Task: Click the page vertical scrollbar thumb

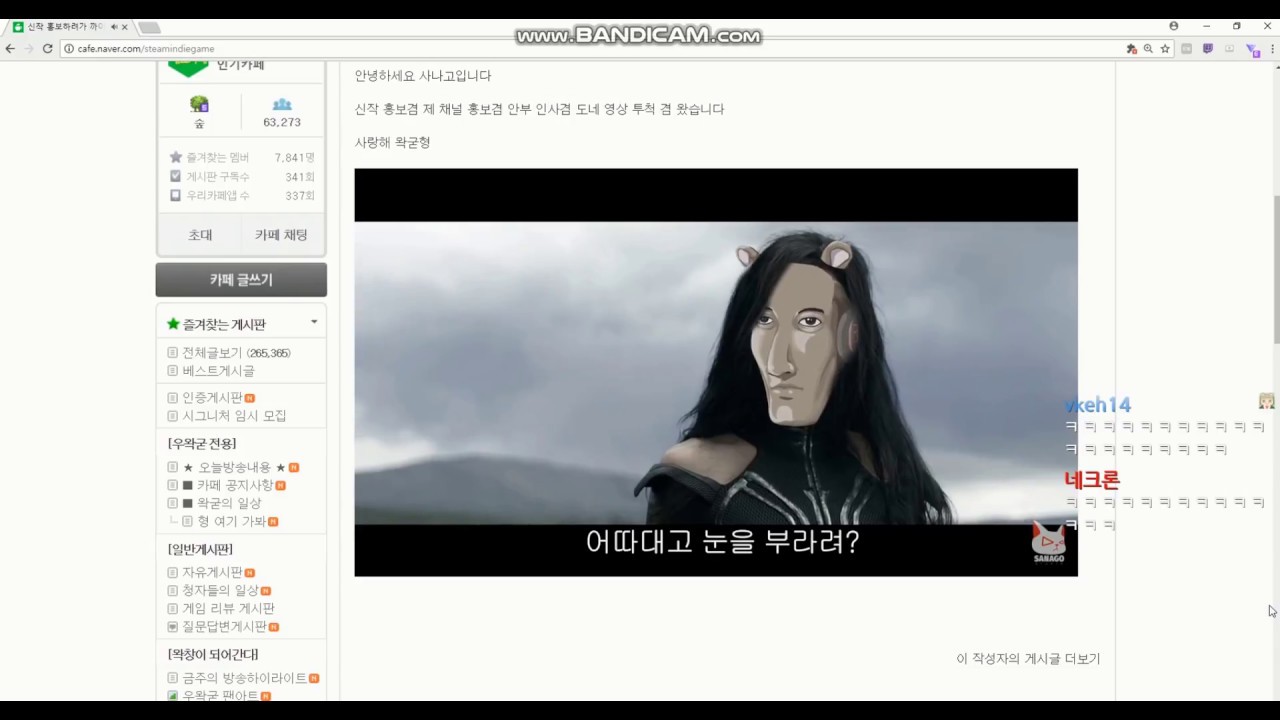Action: (x=1275, y=270)
